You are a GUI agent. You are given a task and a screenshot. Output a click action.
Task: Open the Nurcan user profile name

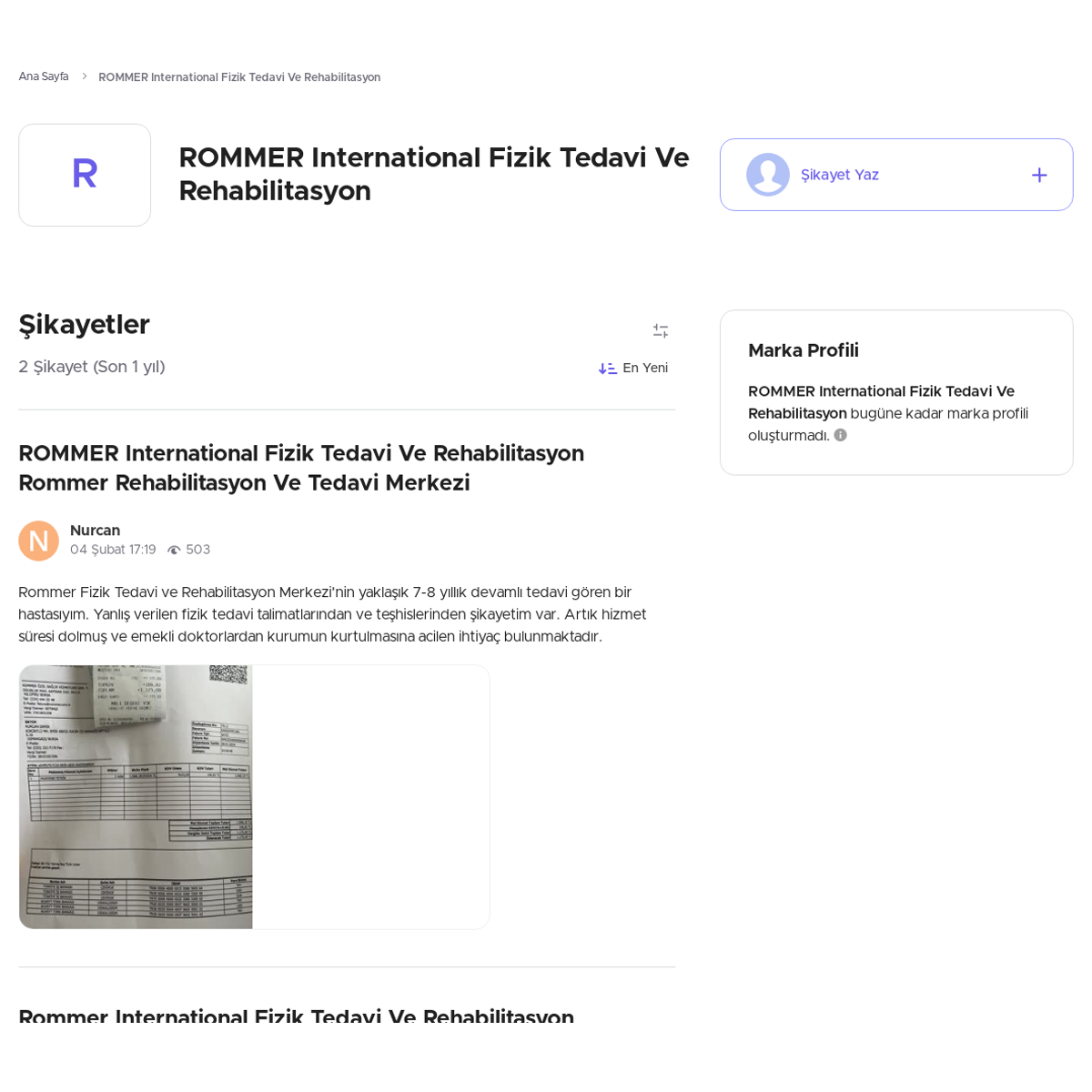pos(95,531)
